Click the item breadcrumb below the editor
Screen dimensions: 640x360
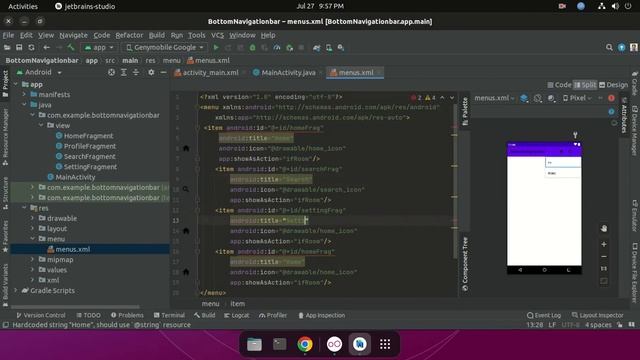[238, 304]
